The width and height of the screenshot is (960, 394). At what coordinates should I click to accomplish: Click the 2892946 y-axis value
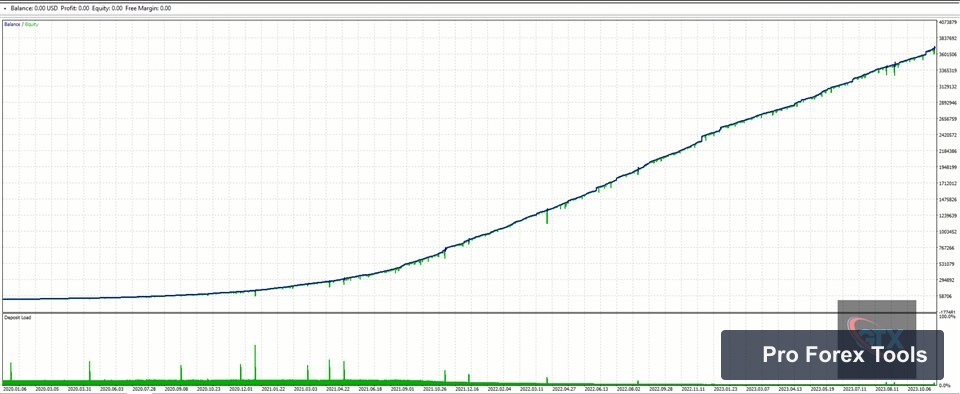(947, 103)
